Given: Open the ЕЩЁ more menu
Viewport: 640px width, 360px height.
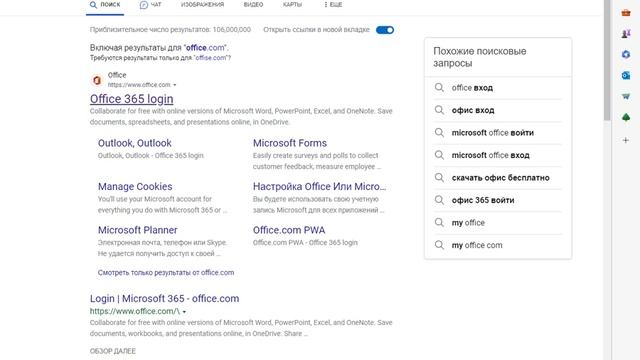Looking at the screenshot, I should [x=333, y=4].
